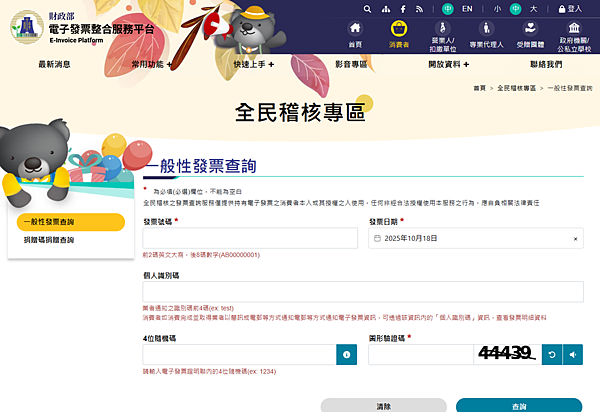
Task: Visit the Facebook page icon
Action: point(403,9)
